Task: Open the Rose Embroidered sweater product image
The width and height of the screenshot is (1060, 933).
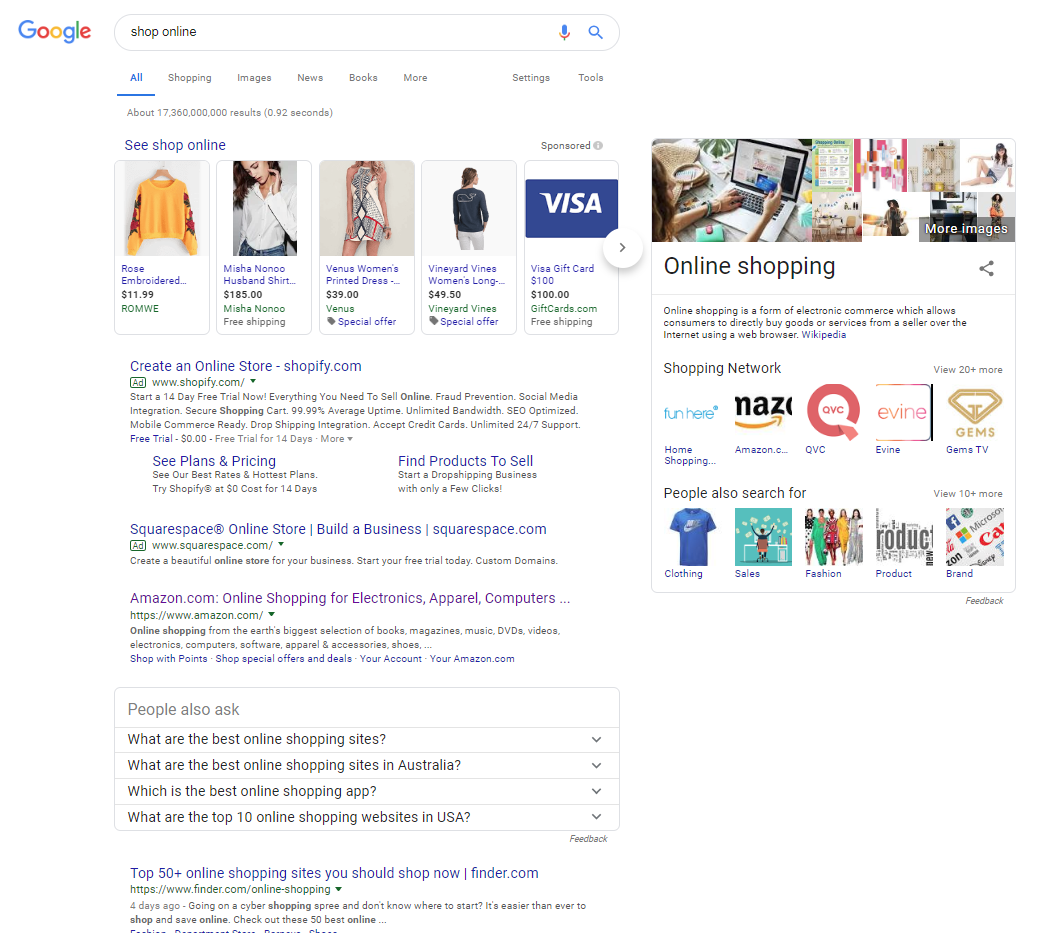Action: click(162, 208)
